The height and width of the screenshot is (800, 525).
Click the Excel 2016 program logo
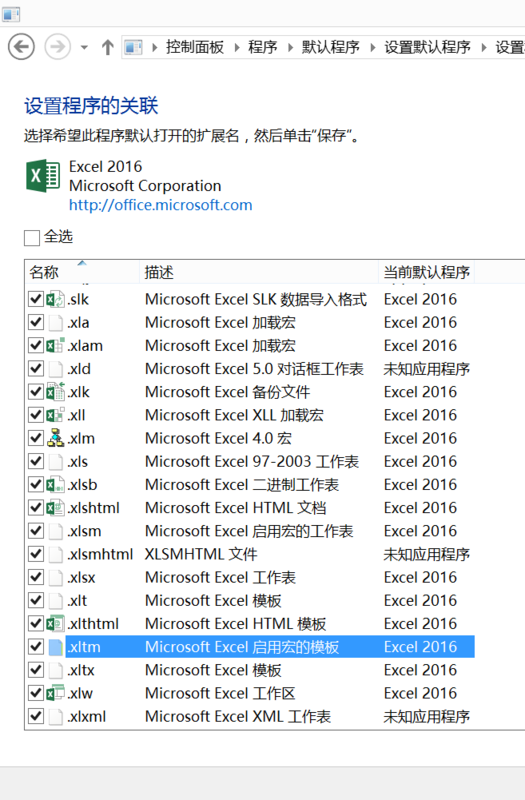point(43,176)
